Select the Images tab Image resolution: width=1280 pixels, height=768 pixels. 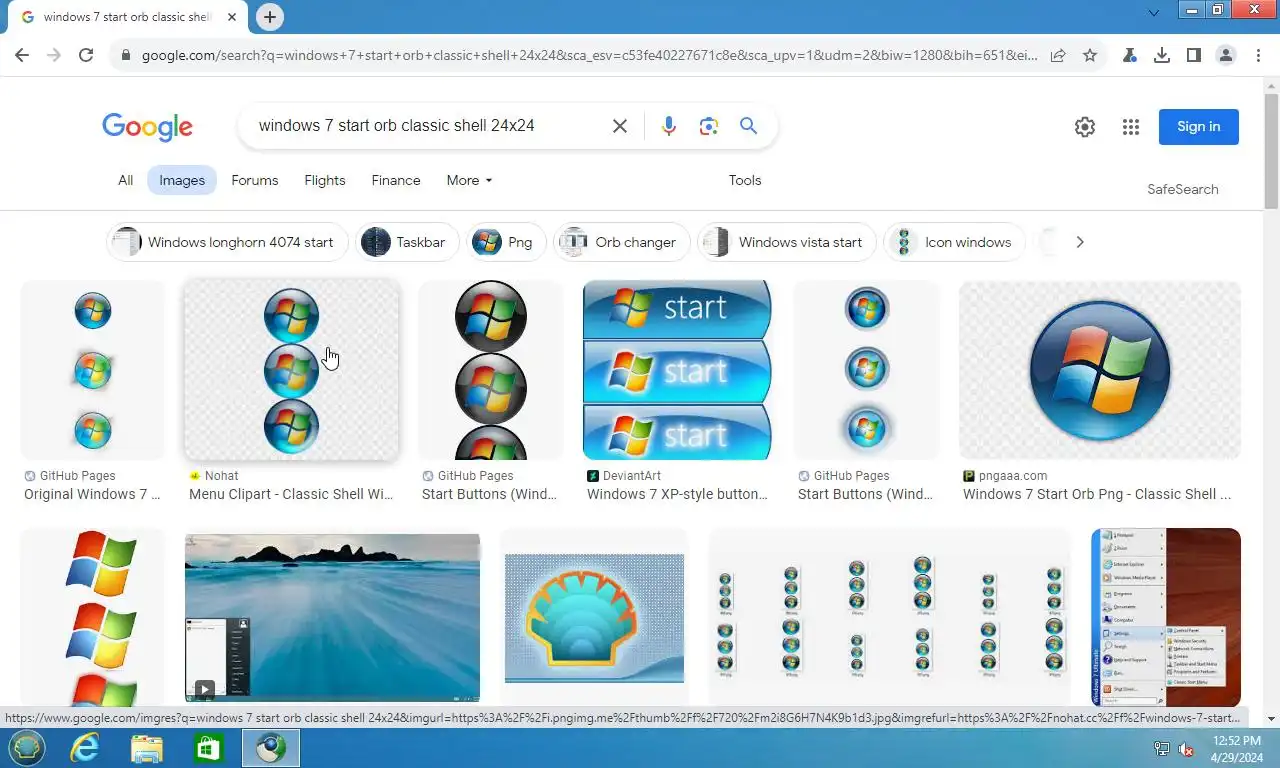pyautogui.click(x=182, y=180)
